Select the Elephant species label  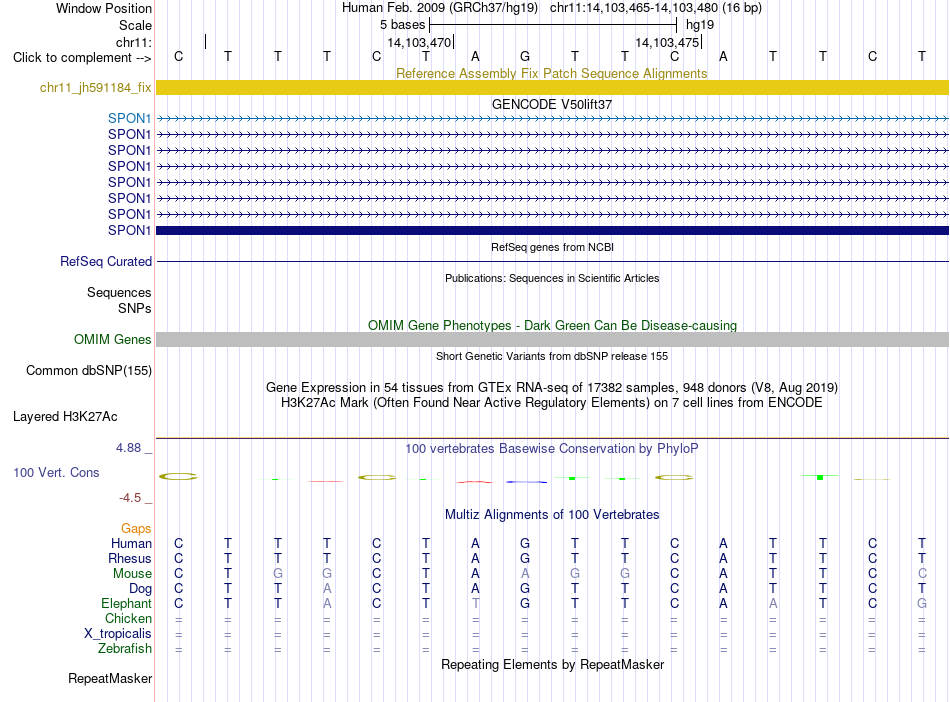(x=126, y=603)
